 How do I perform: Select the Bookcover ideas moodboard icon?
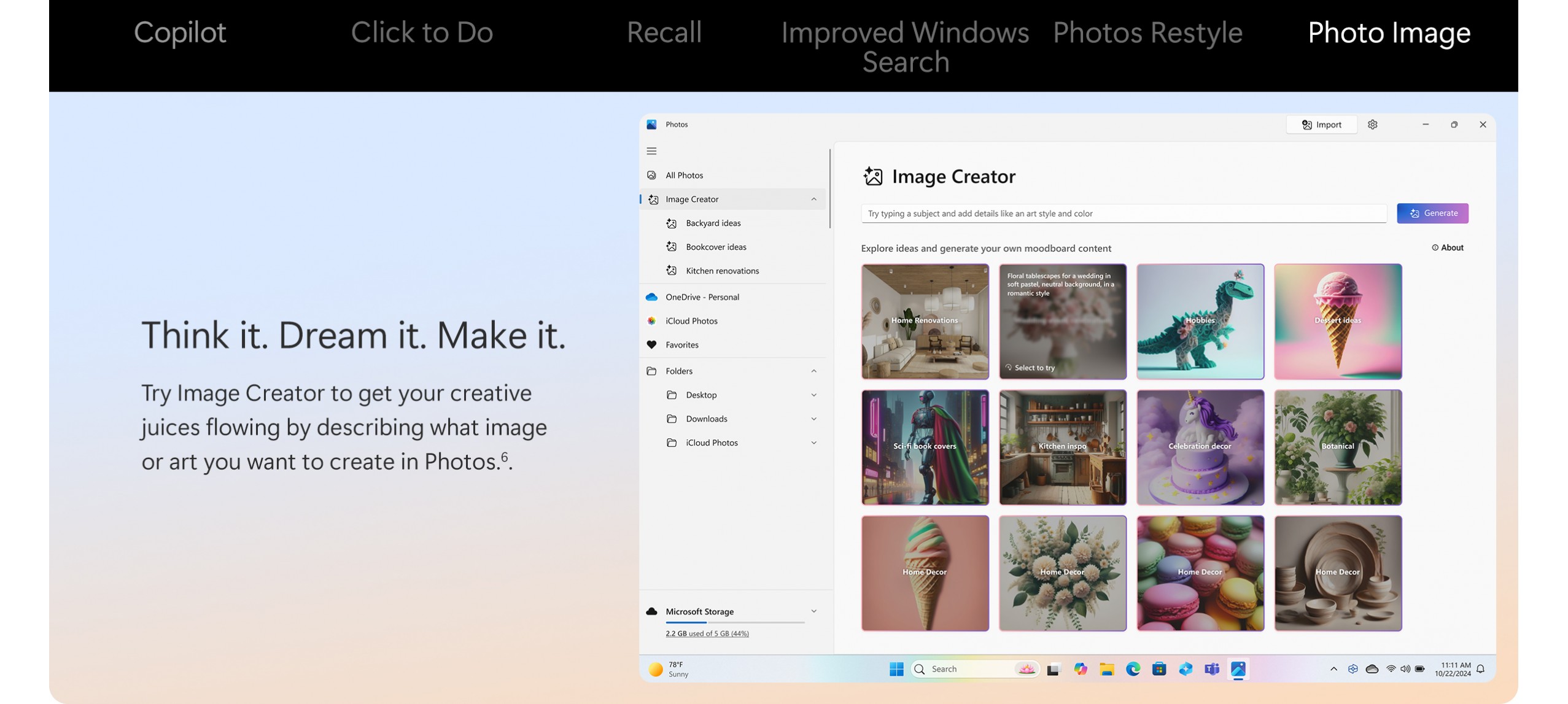click(x=672, y=247)
